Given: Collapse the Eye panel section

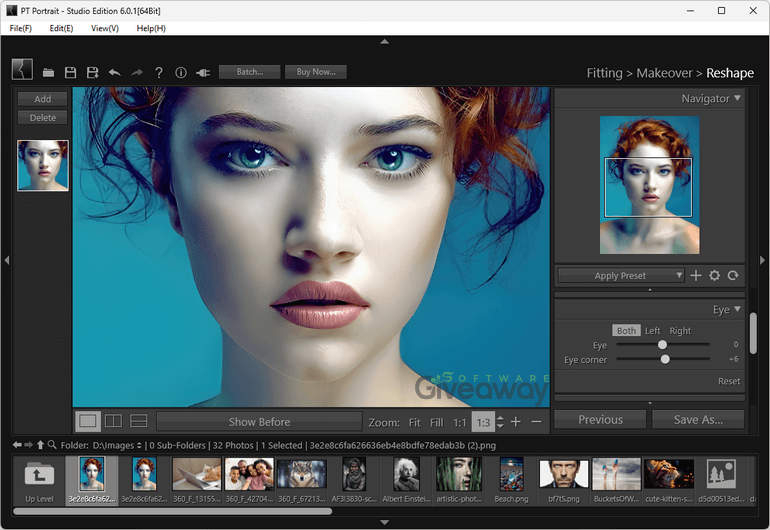Looking at the screenshot, I should point(737,310).
